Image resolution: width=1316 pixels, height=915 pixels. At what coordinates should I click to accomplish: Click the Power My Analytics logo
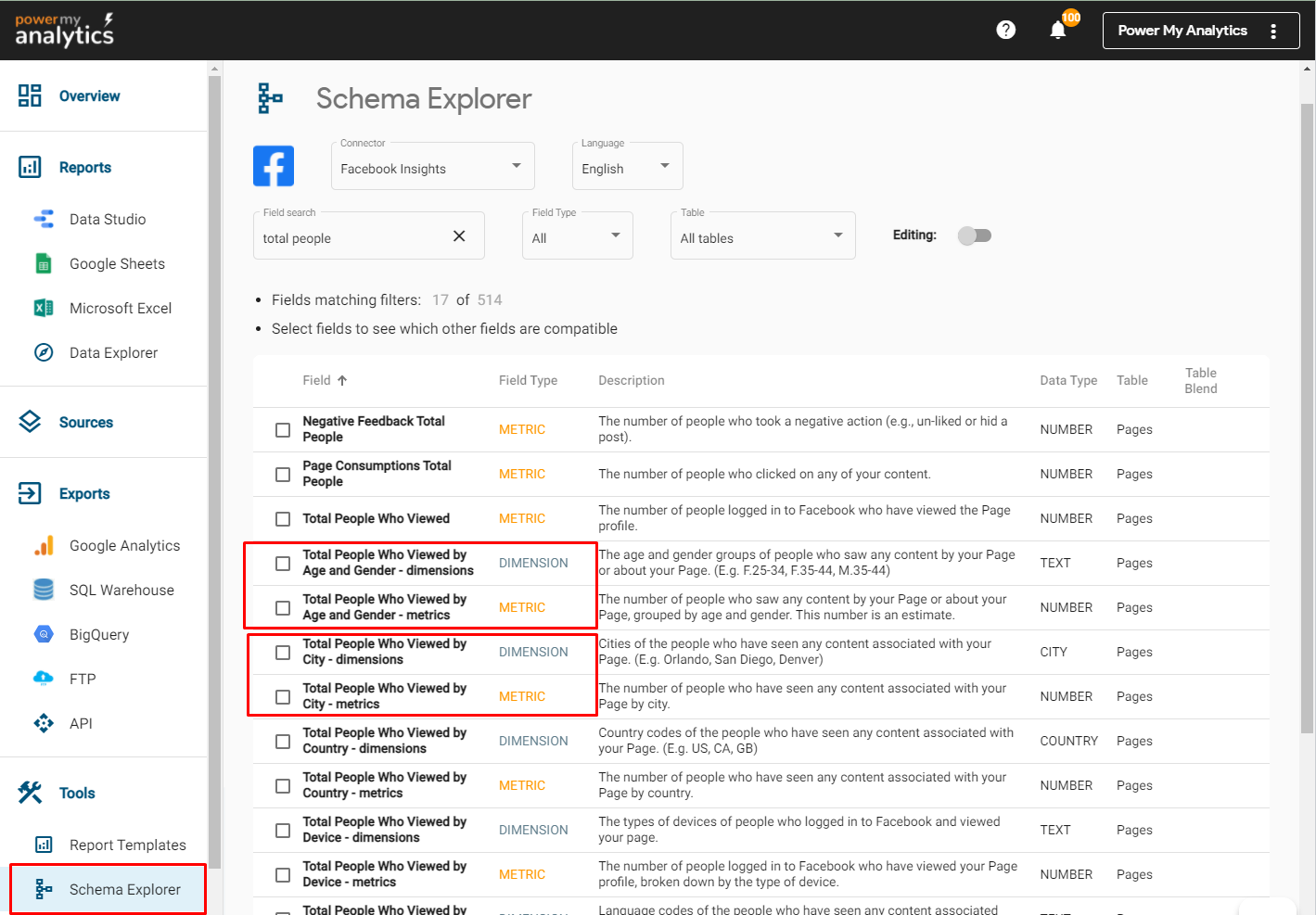64,30
